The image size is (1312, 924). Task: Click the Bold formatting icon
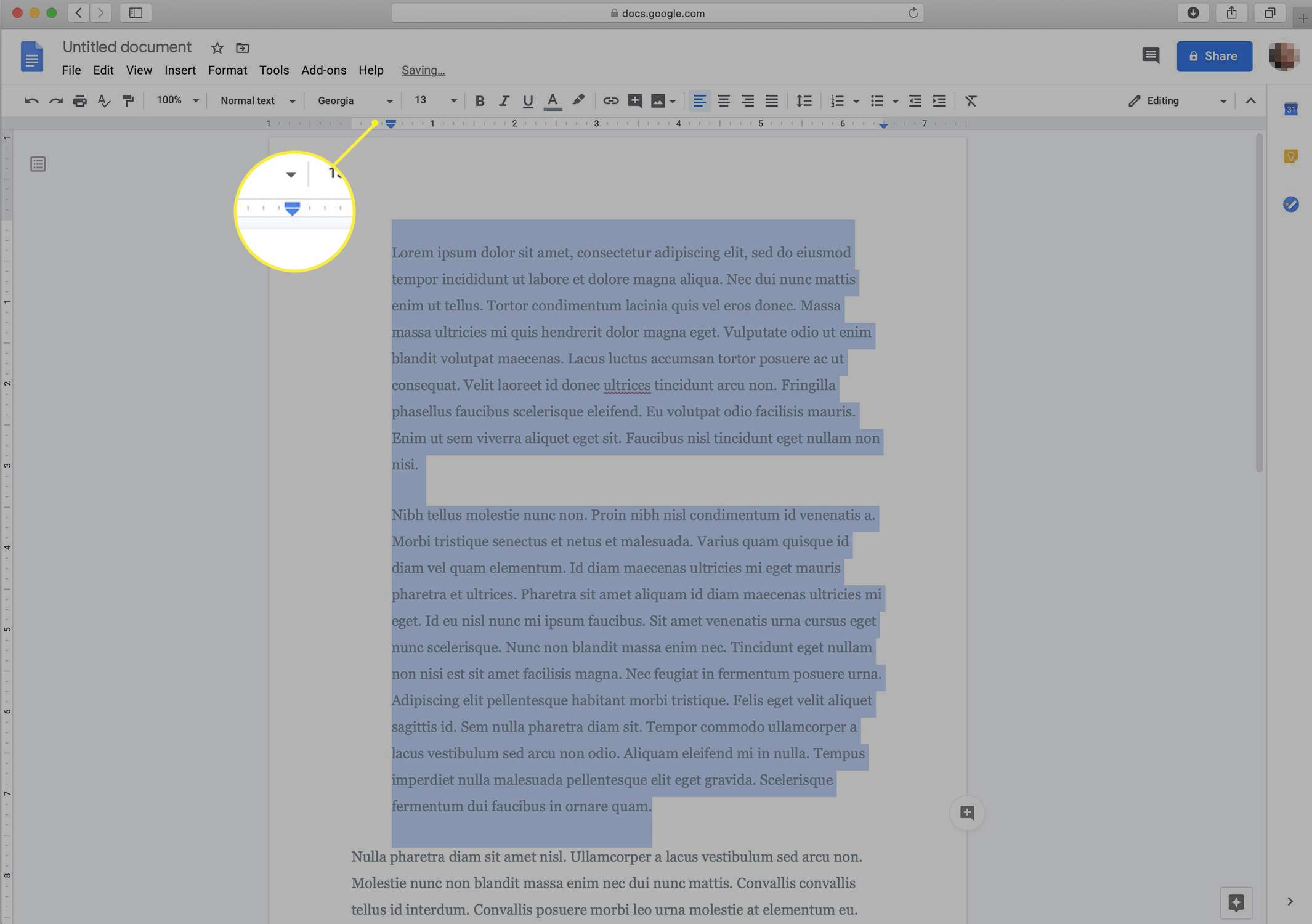(477, 100)
